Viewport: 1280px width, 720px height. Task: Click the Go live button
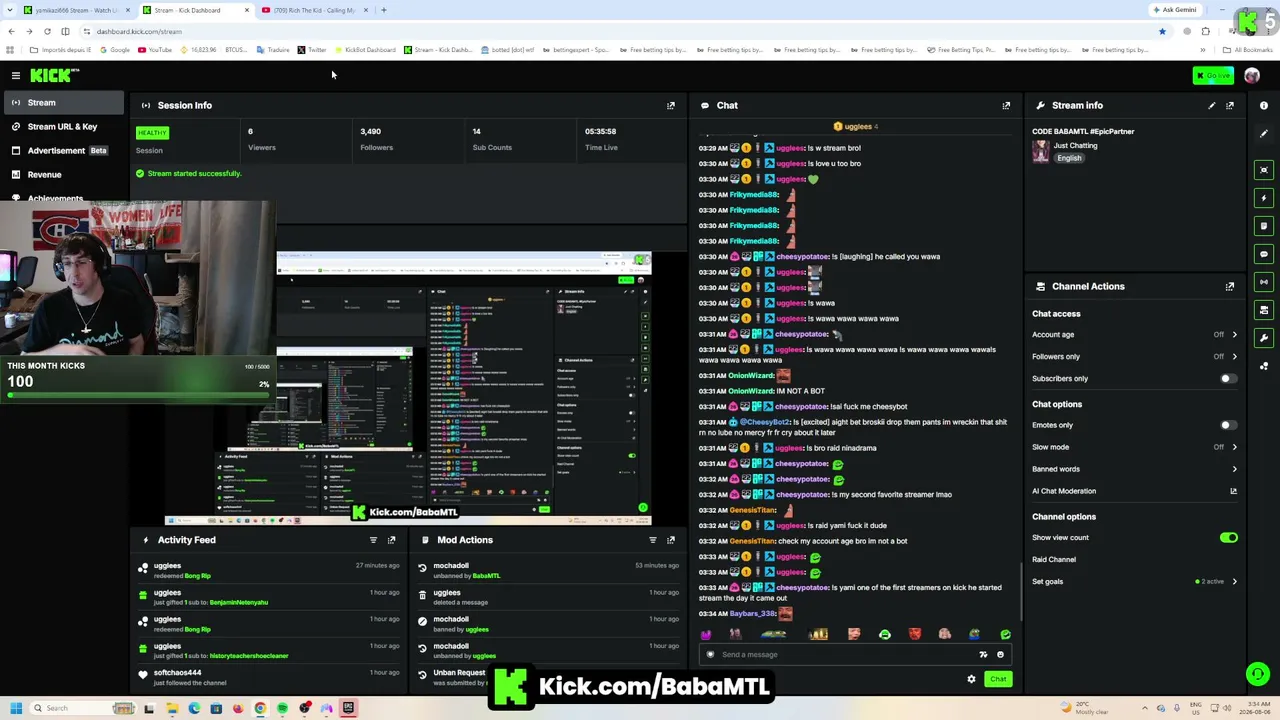[x=1214, y=75]
